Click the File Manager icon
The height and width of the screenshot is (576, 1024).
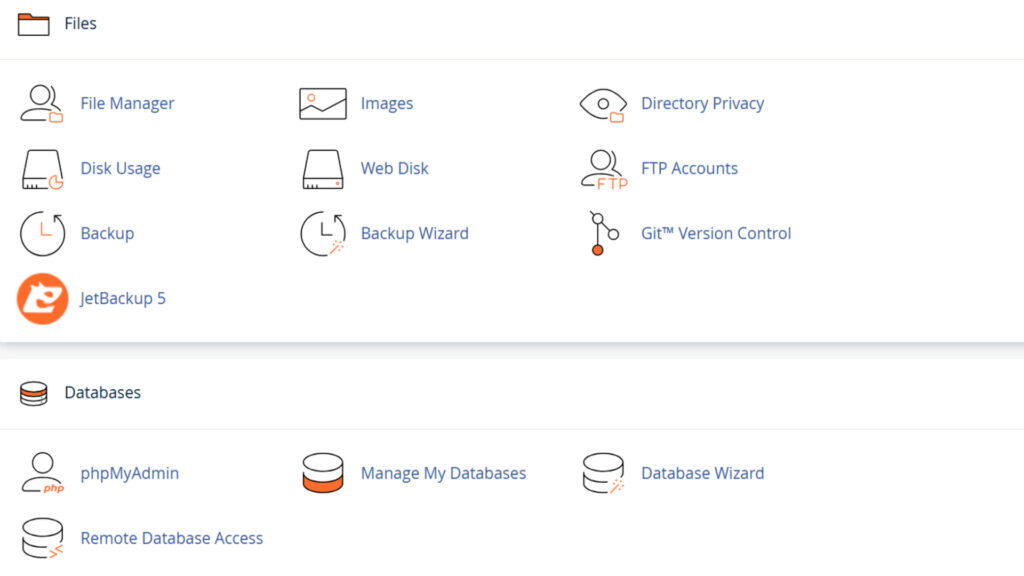42,104
